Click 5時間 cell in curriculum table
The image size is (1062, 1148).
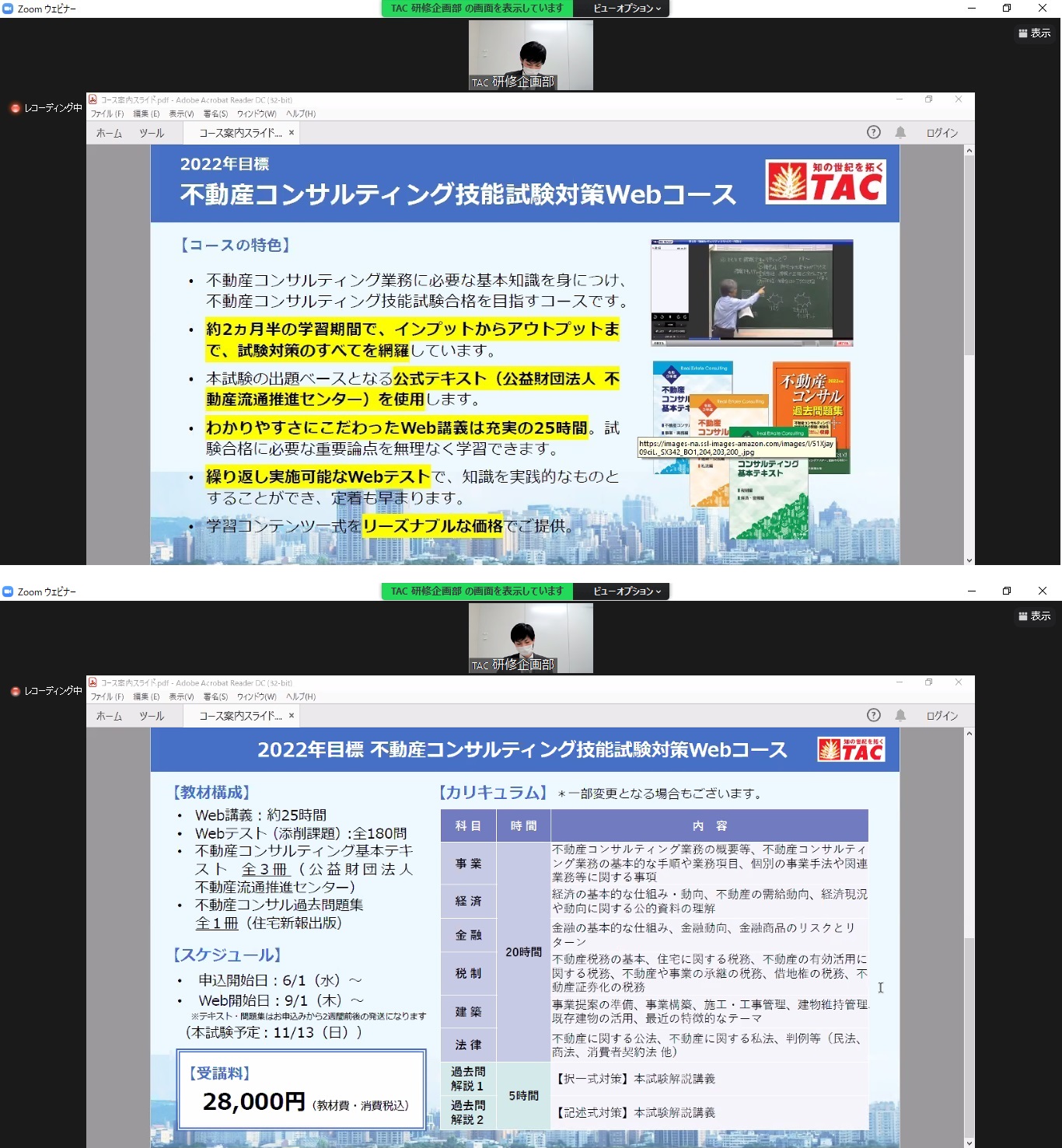click(523, 1096)
